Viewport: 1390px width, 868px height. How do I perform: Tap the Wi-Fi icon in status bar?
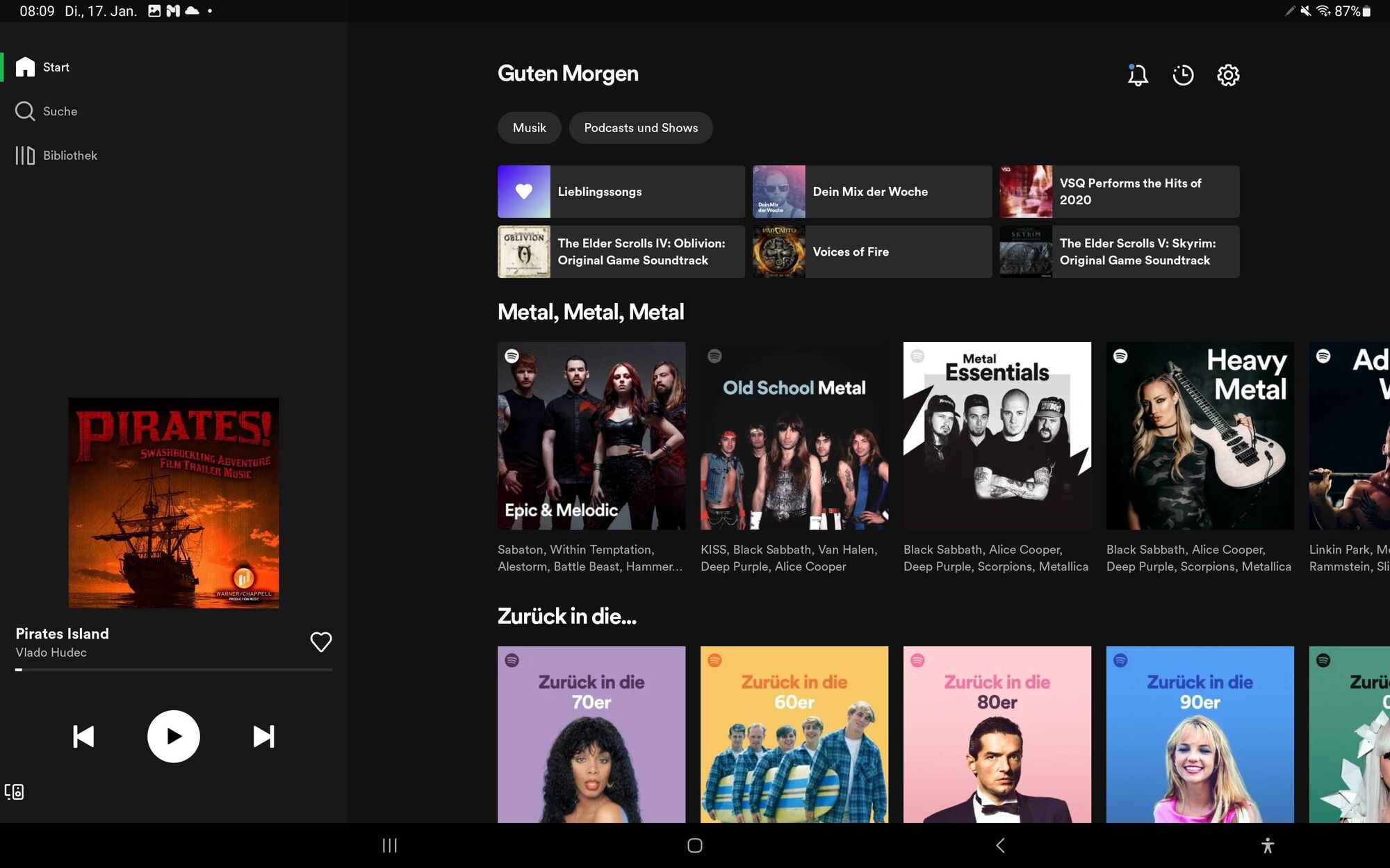tap(1323, 11)
